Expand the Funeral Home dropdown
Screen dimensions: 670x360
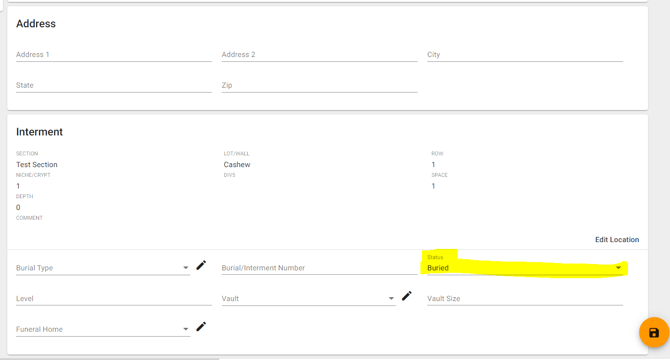185,329
